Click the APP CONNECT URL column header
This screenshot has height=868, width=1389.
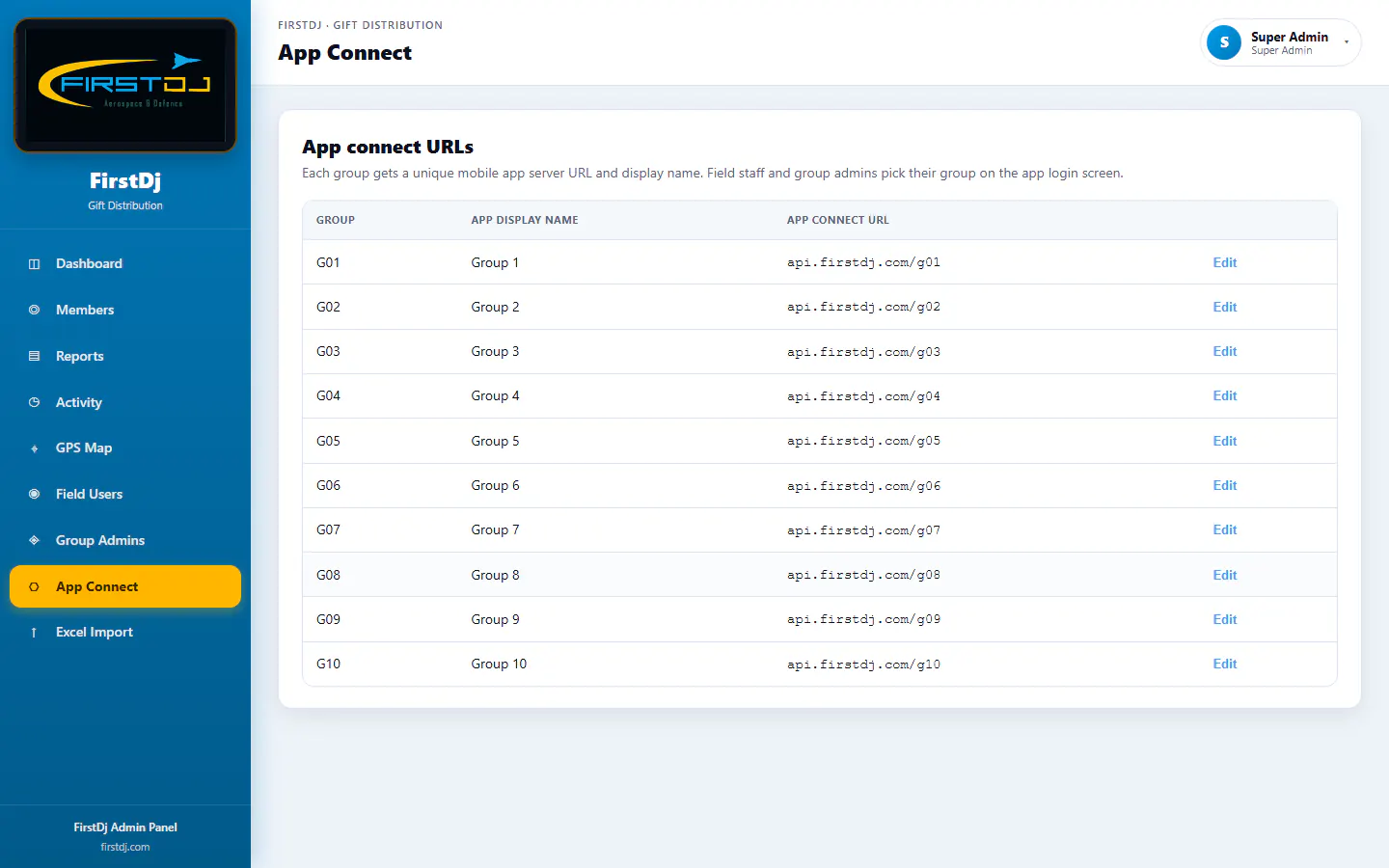pyautogui.click(x=838, y=220)
